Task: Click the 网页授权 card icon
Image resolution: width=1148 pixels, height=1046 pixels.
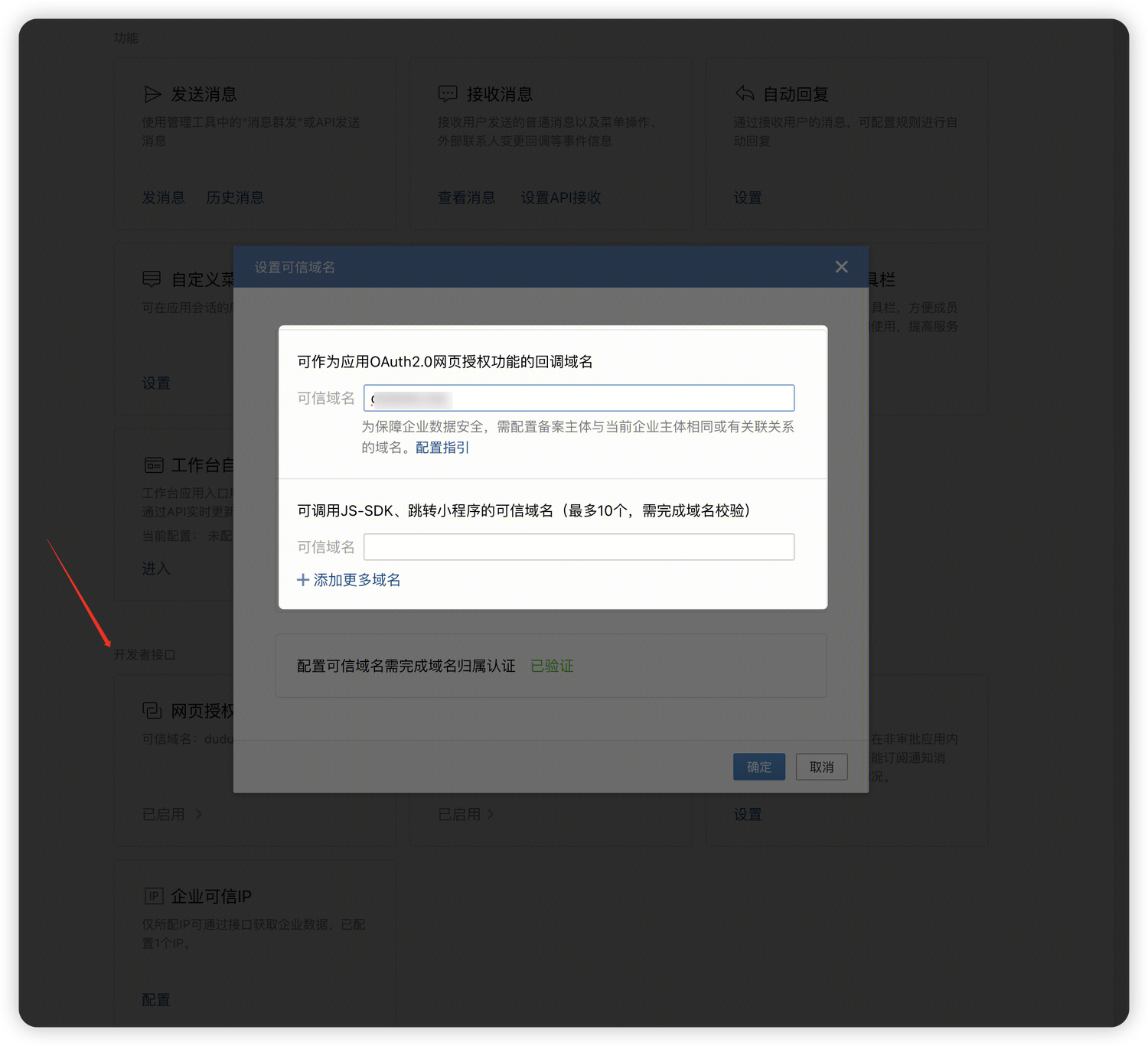Action: 152,711
